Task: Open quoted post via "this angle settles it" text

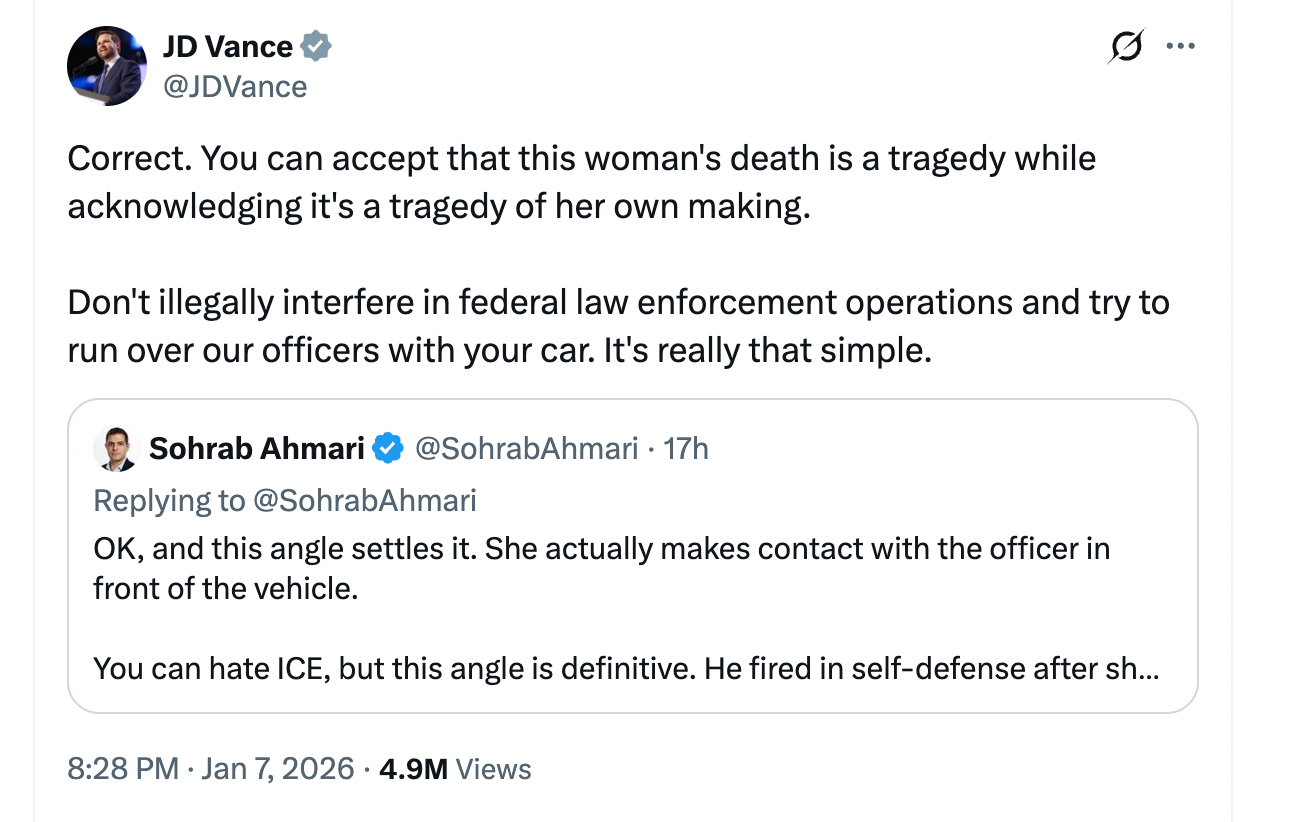Action: coord(400,550)
